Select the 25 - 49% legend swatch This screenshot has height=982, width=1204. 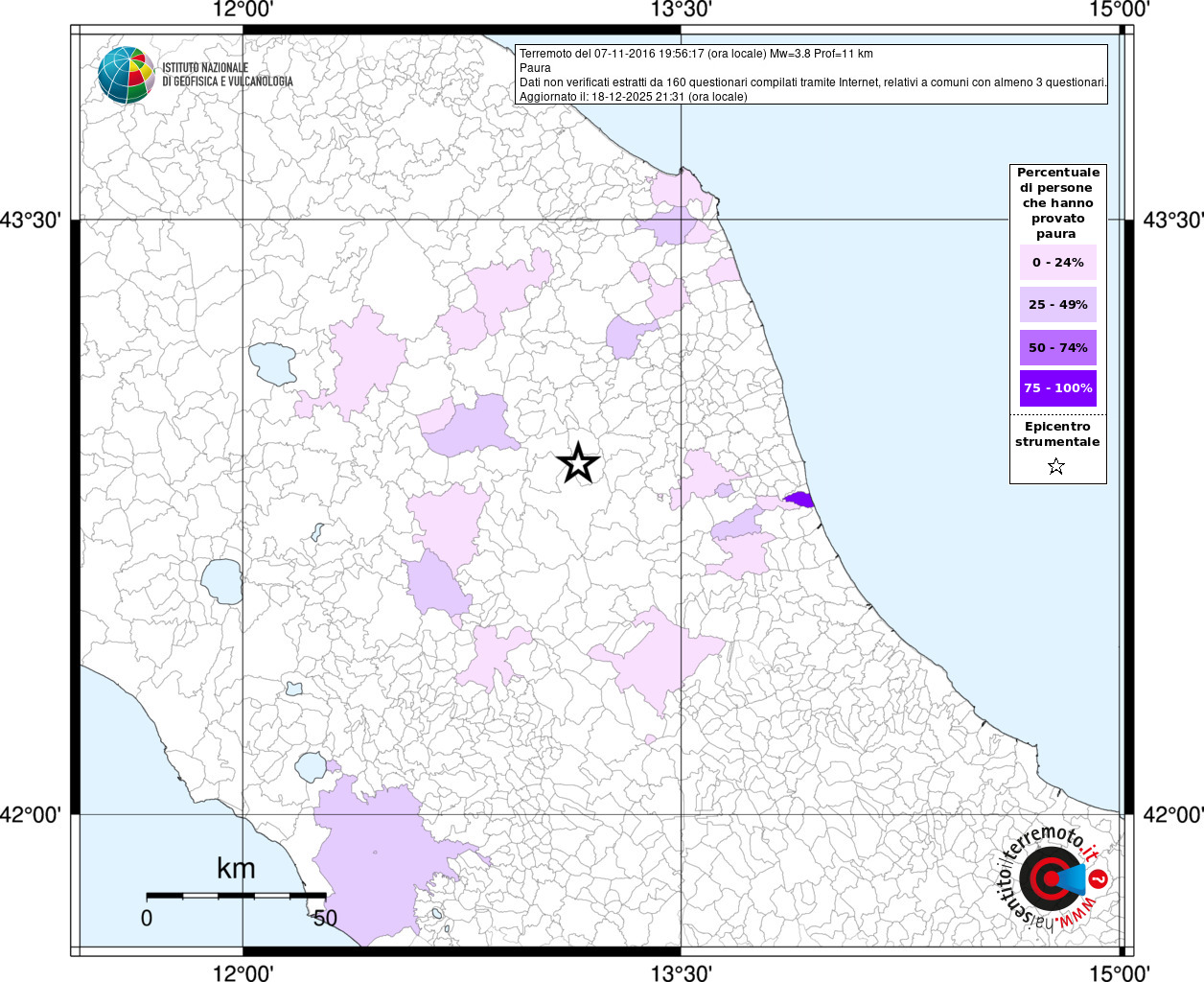(1057, 305)
